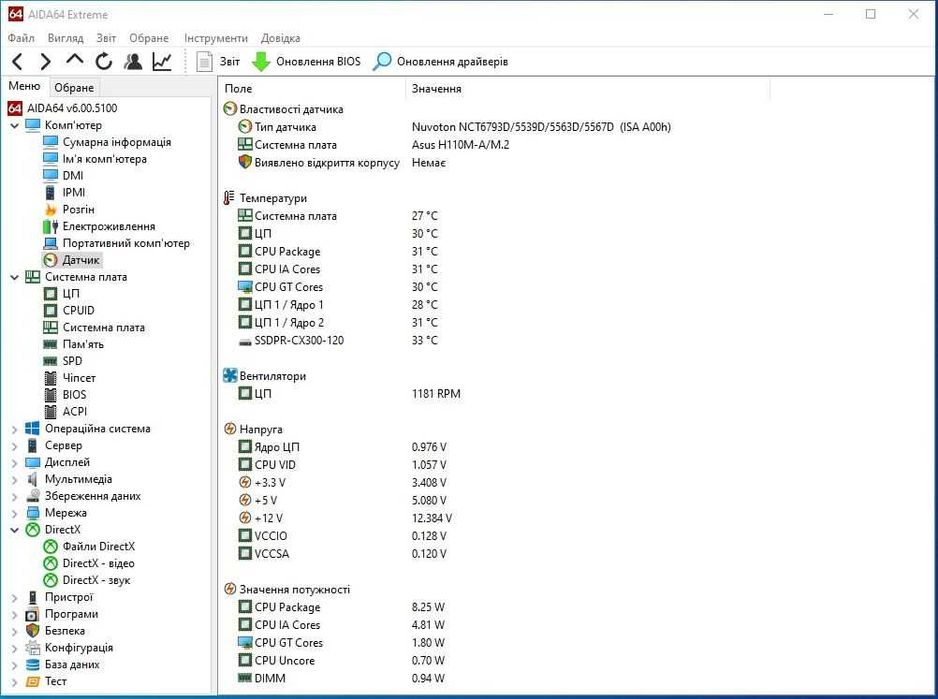Screen dimensions: 938x699
Task: Select the VCCSA voltage row
Action: point(342,554)
